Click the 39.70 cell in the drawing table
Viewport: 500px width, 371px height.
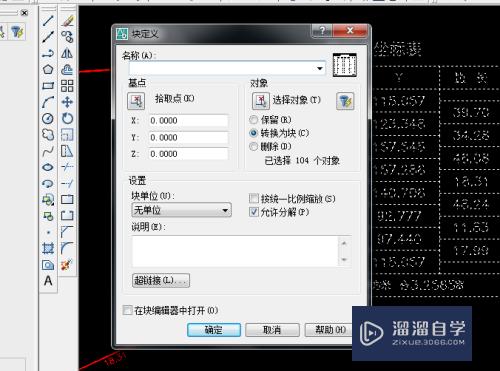471,112
